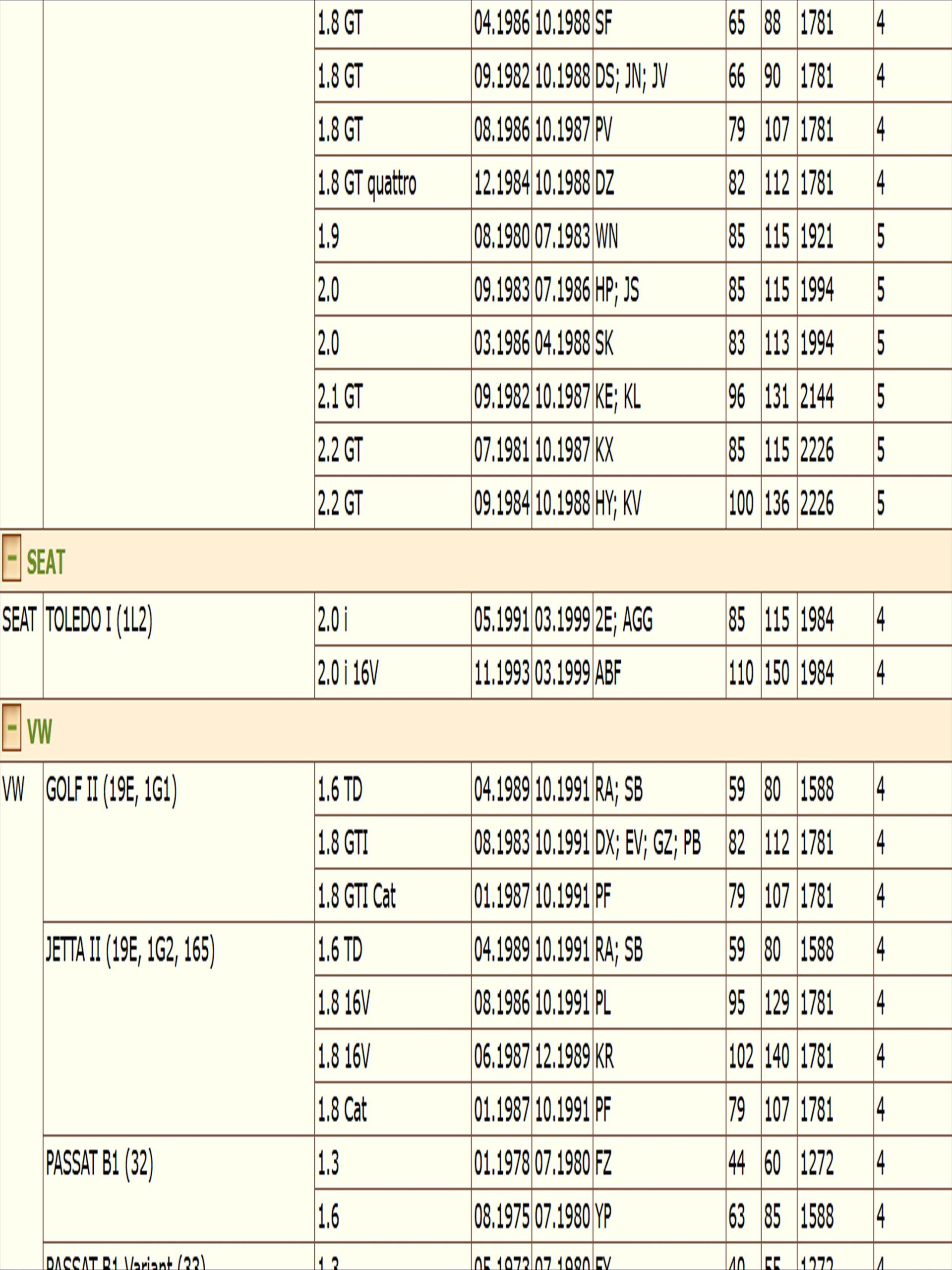952x1270 pixels.
Task: Click start date 04.1986
Action: pos(502,23)
